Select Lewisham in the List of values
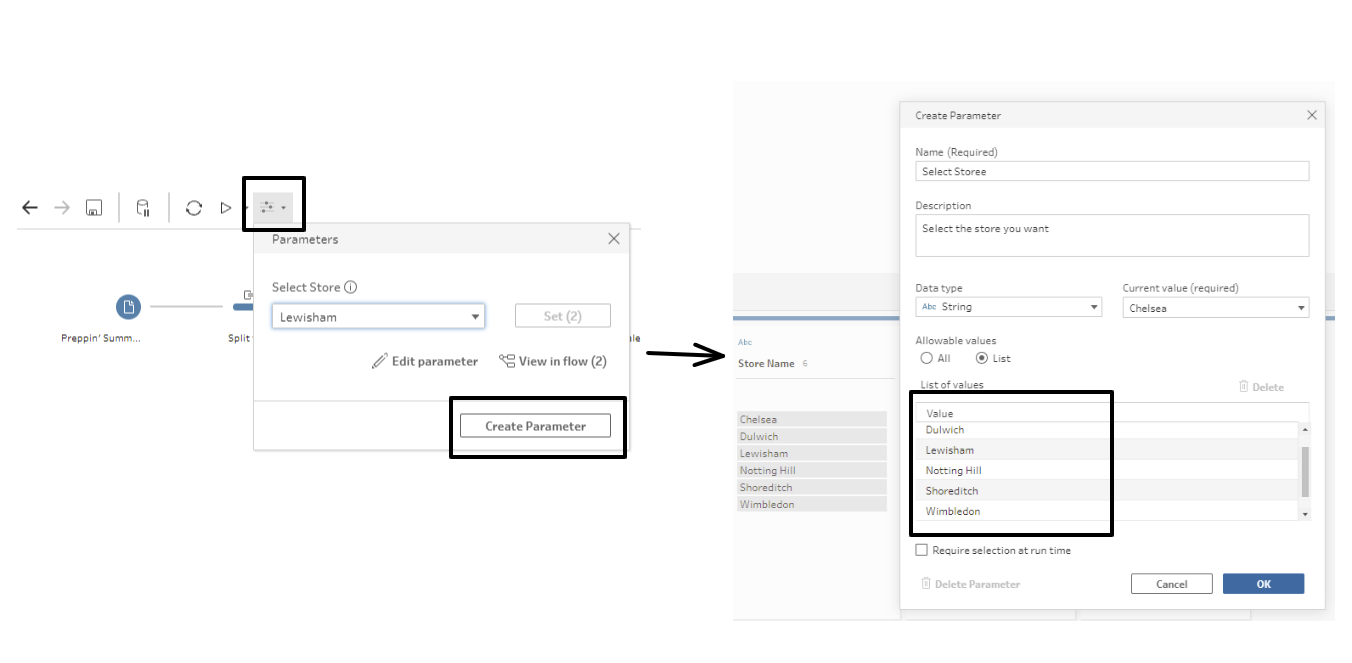Image resolution: width=1352 pixels, height=663 pixels. (x=1107, y=450)
